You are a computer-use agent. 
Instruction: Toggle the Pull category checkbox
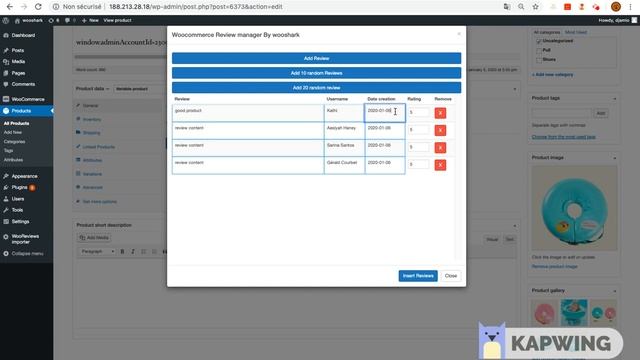pos(538,50)
